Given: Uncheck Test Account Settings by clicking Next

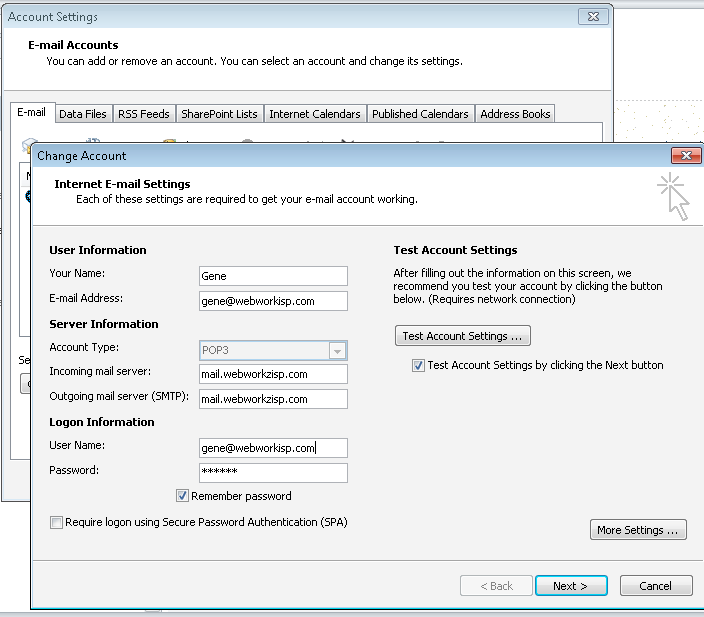Looking at the screenshot, I should (418, 366).
